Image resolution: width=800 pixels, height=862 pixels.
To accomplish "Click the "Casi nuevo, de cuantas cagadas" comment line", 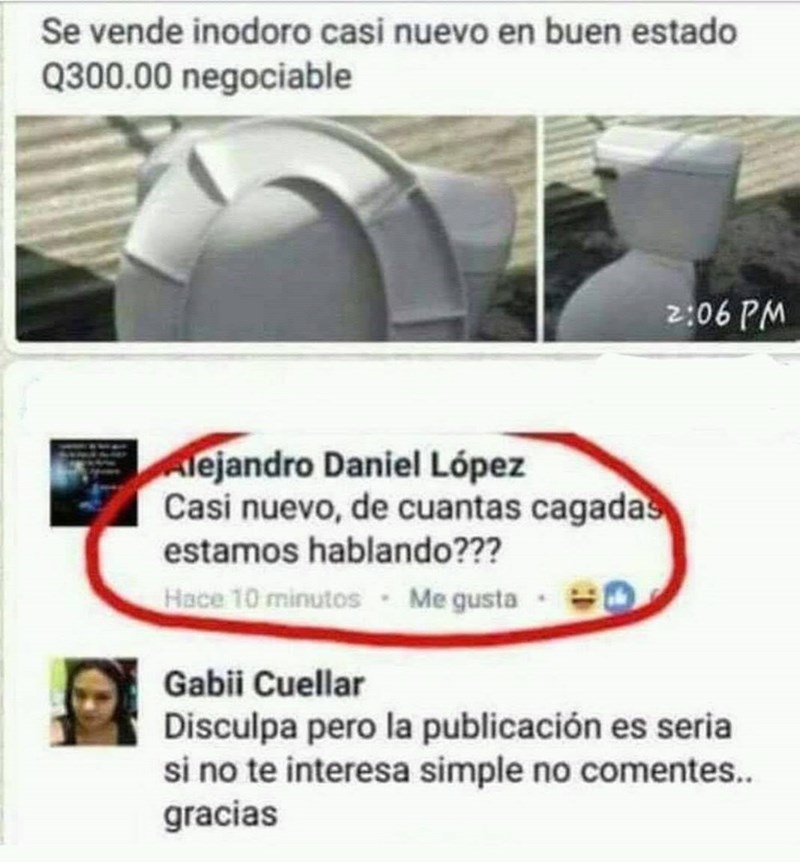I will (x=415, y=508).
